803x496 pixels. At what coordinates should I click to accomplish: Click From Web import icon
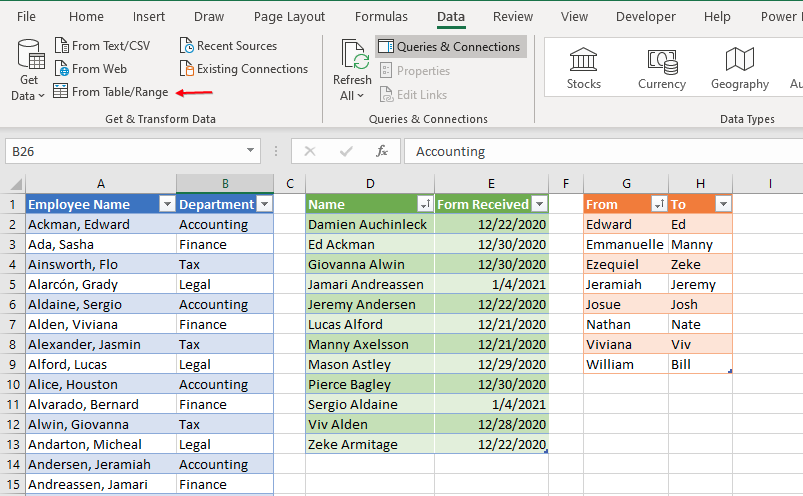tap(62, 69)
